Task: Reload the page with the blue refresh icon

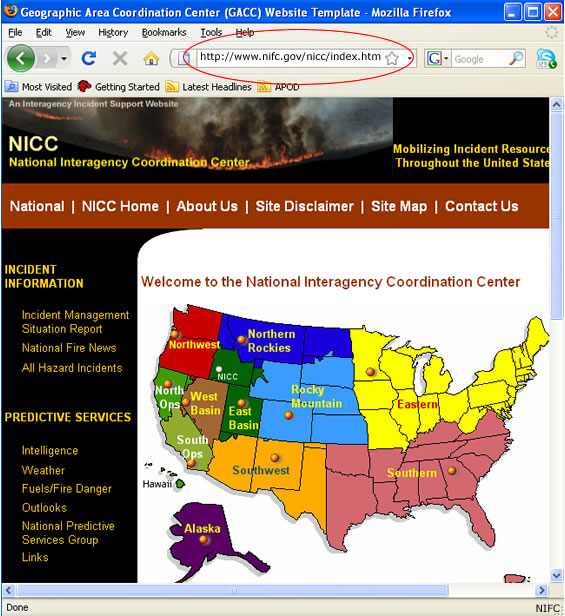Action: [x=89, y=59]
